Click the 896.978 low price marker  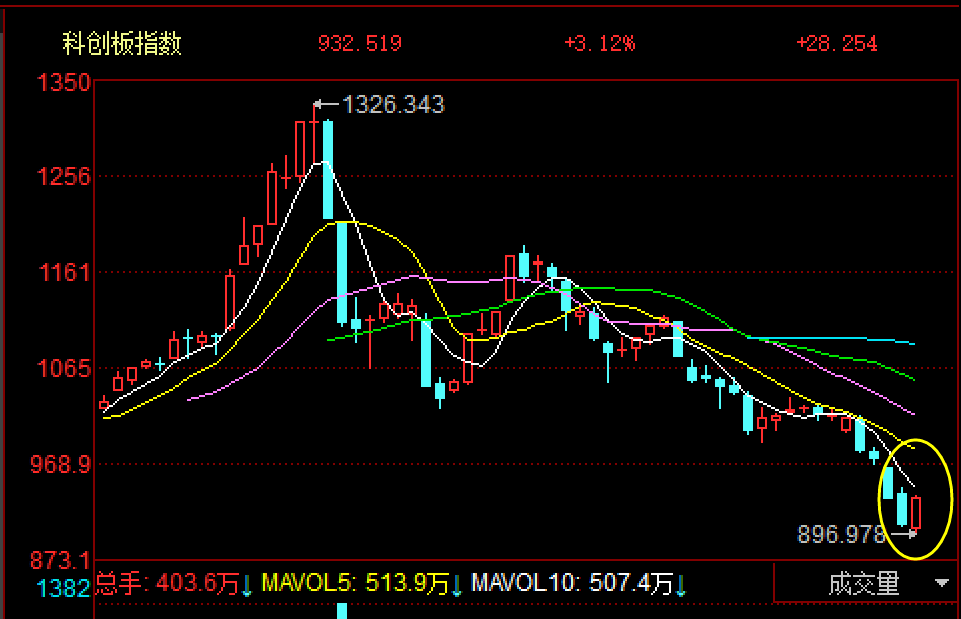pyautogui.click(x=841, y=534)
